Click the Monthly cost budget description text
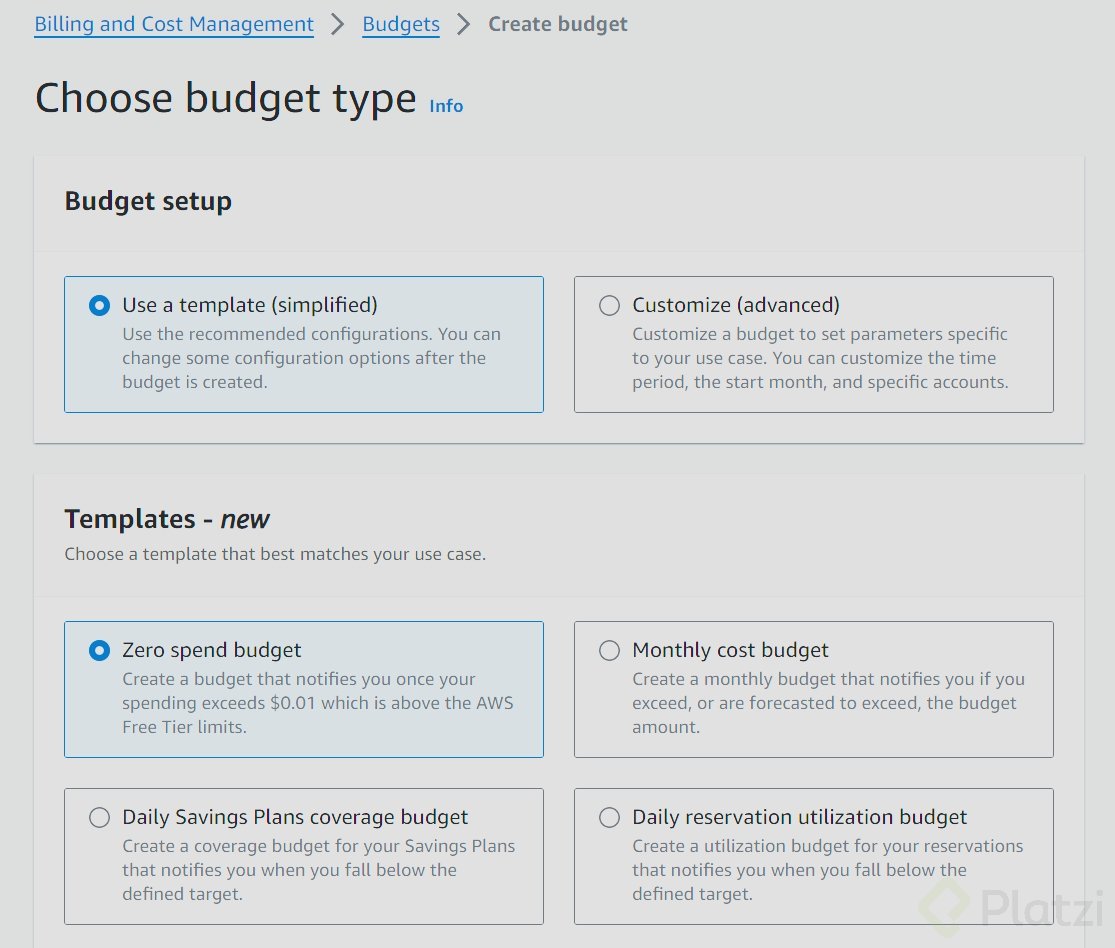This screenshot has width=1115, height=948. [828, 703]
